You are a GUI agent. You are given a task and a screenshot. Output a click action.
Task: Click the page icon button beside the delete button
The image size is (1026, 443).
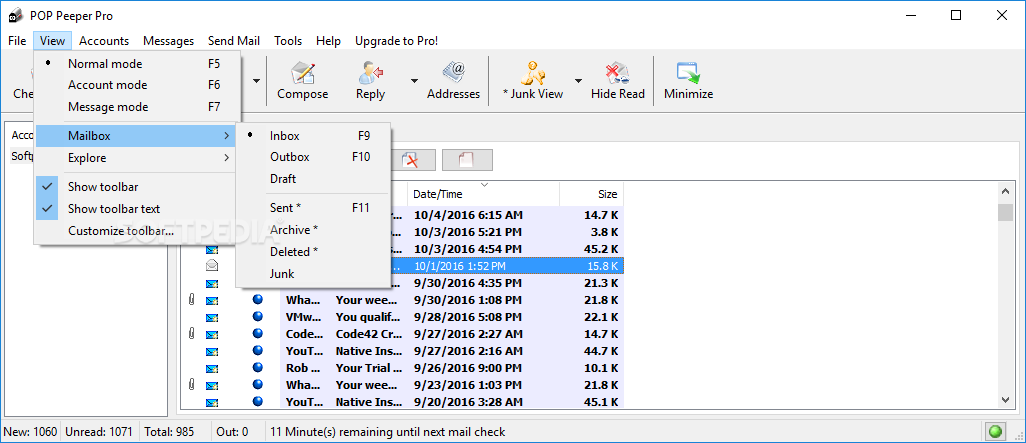pyautogui.click(x=467, y=160)
